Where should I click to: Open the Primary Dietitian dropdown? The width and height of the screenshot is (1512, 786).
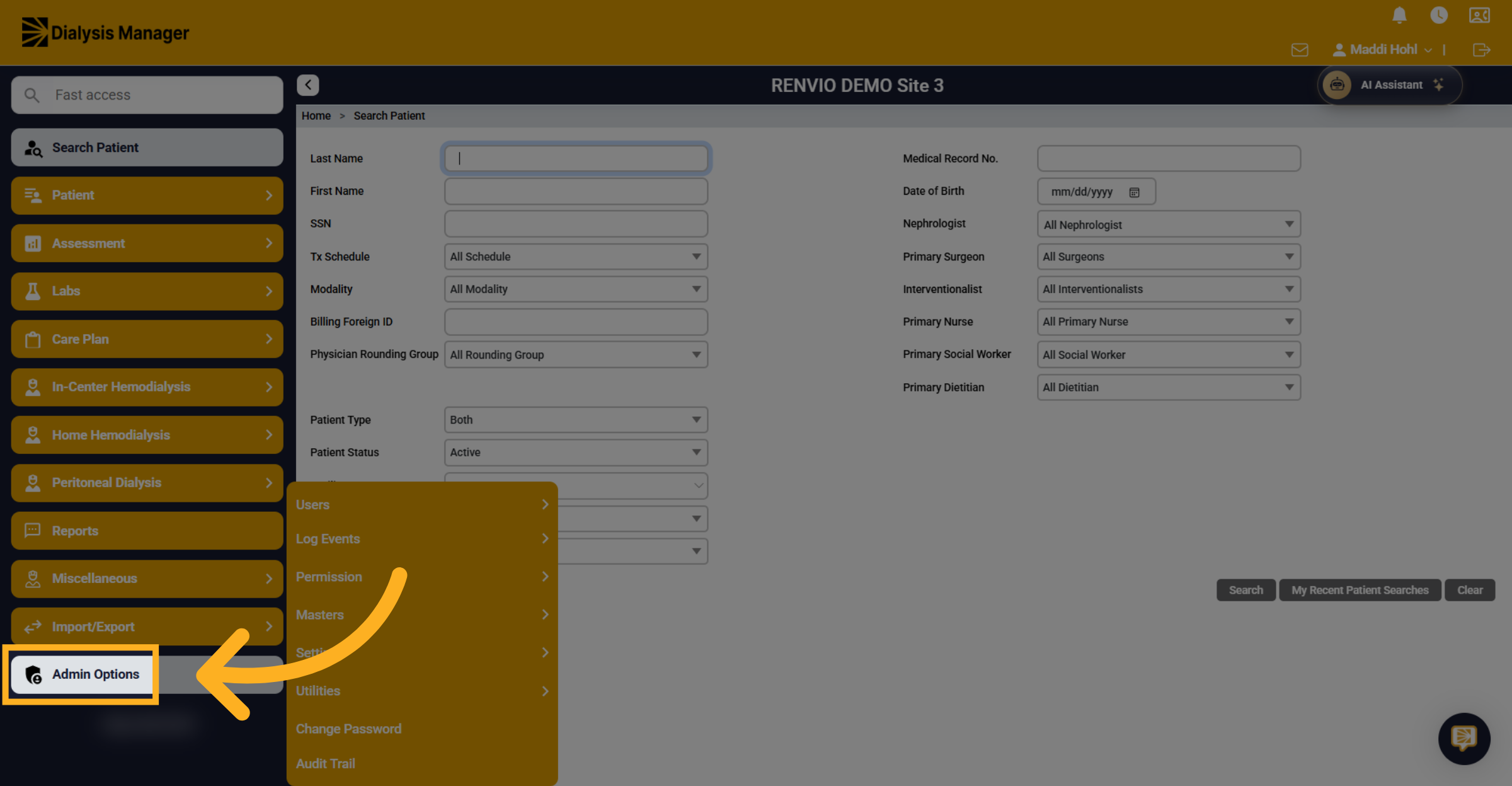[x=1169, y=388]
